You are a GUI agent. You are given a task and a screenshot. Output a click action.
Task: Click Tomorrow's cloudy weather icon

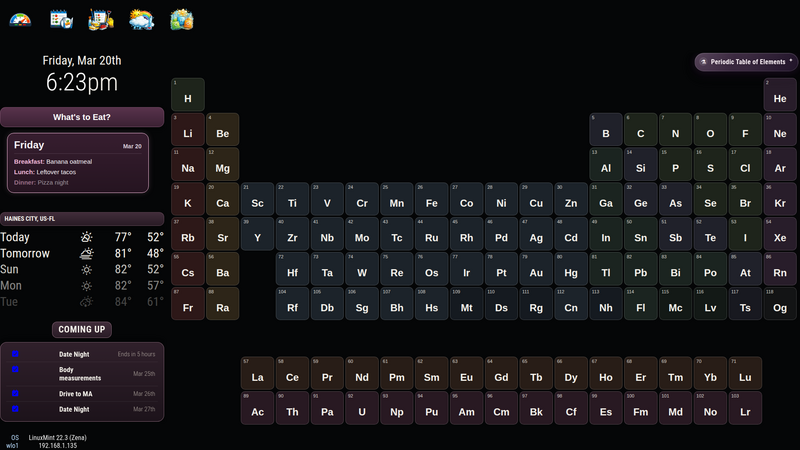tap(87, 254)
